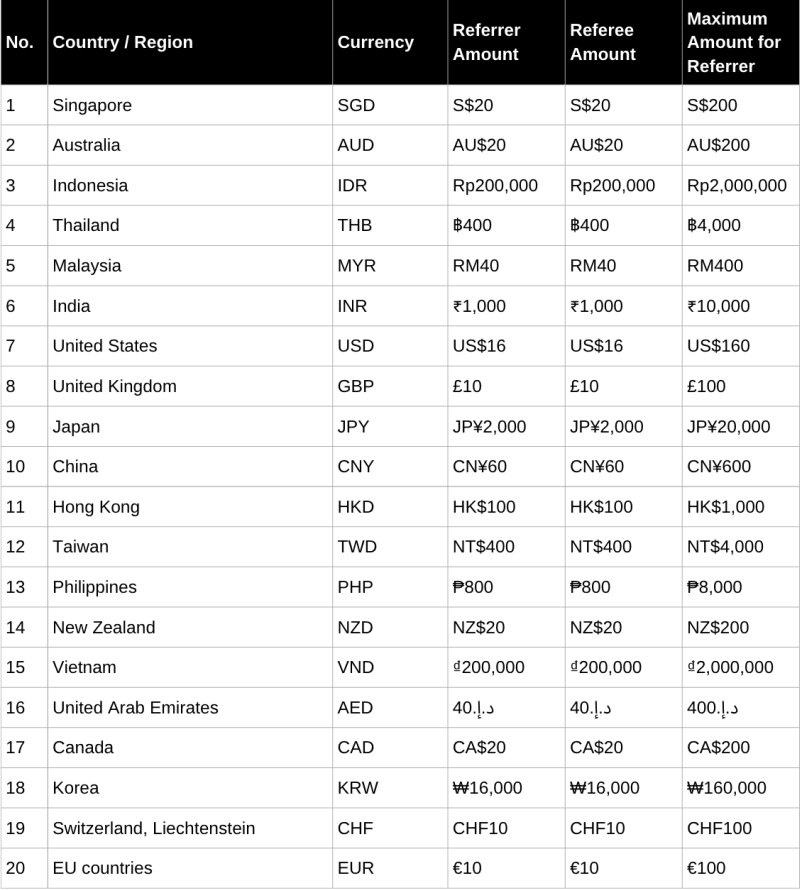The width and height of the screenshot is (802, 890).
Task: Click the Switzerland, Liechtenstein country cell
Action: point(154,828)
